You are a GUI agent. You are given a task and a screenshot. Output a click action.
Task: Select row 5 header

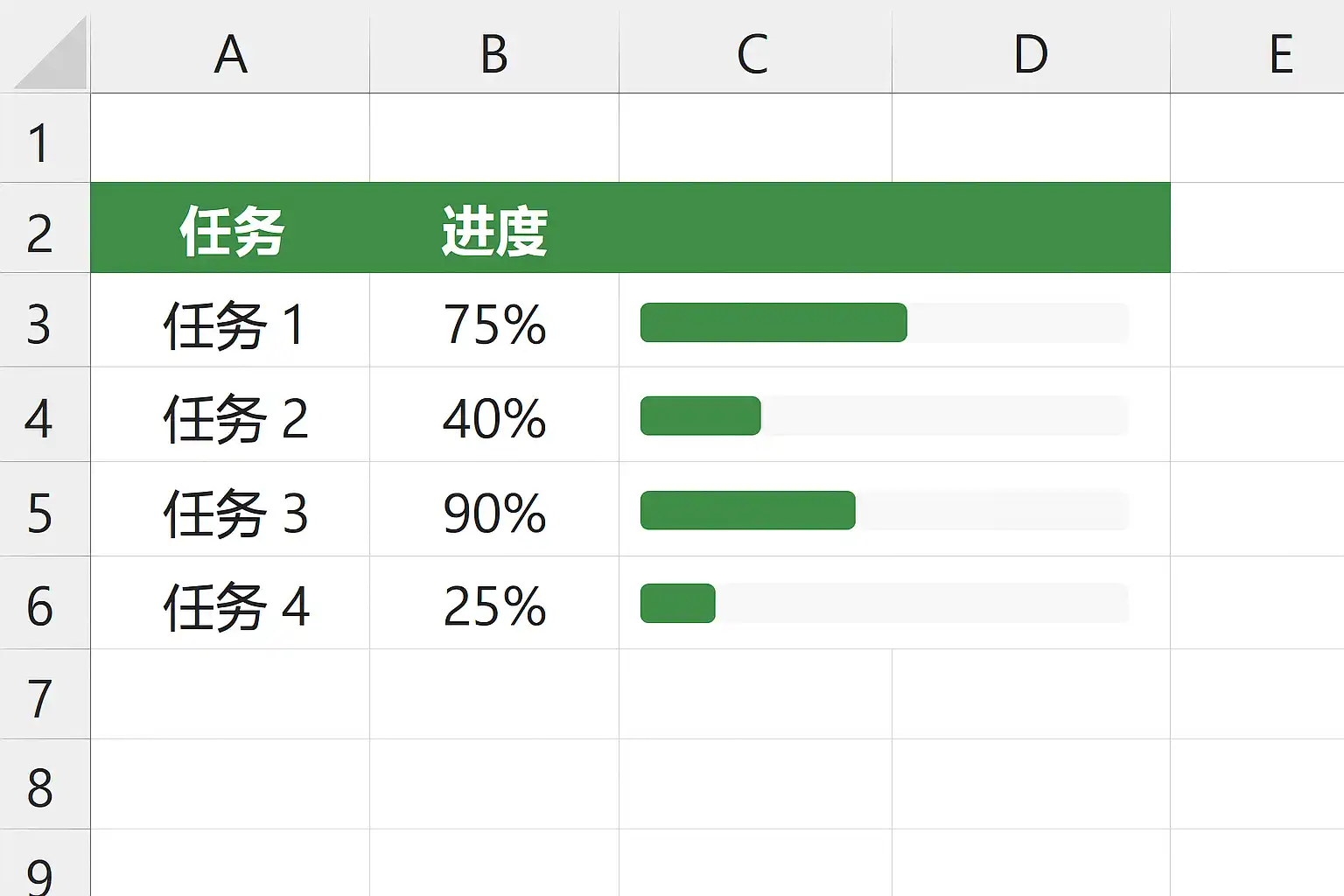[40, 513]
